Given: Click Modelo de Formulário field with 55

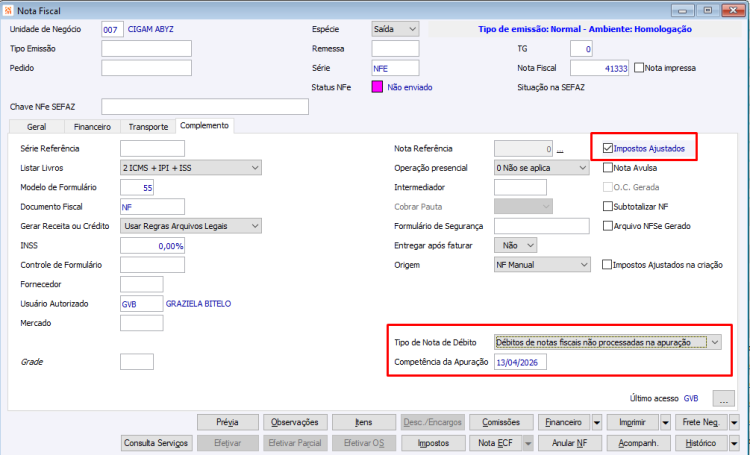Looking at the screenshot, I should (x=137, y=187).
